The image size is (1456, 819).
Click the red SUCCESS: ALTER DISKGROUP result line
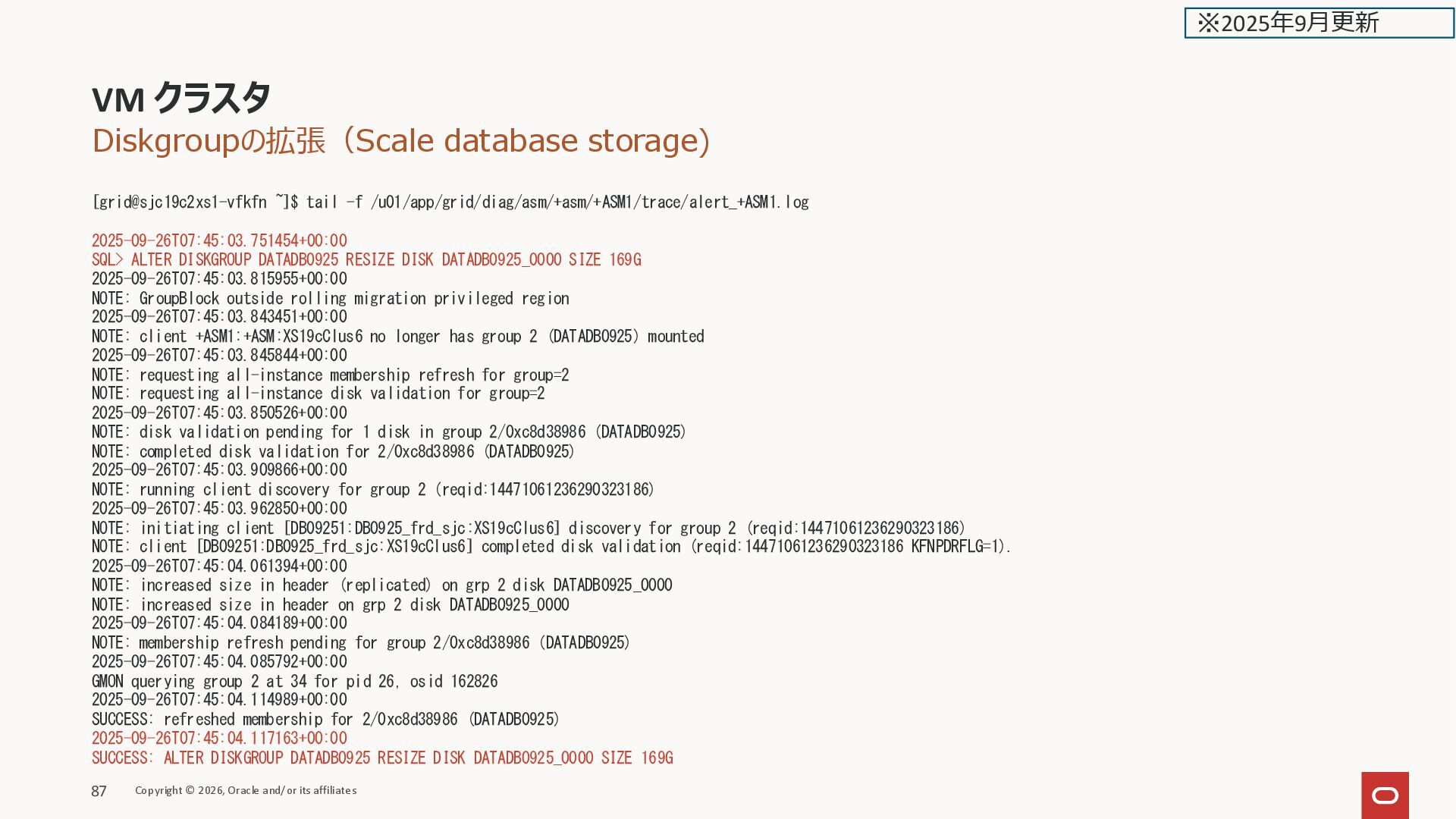tap(382, 758)
